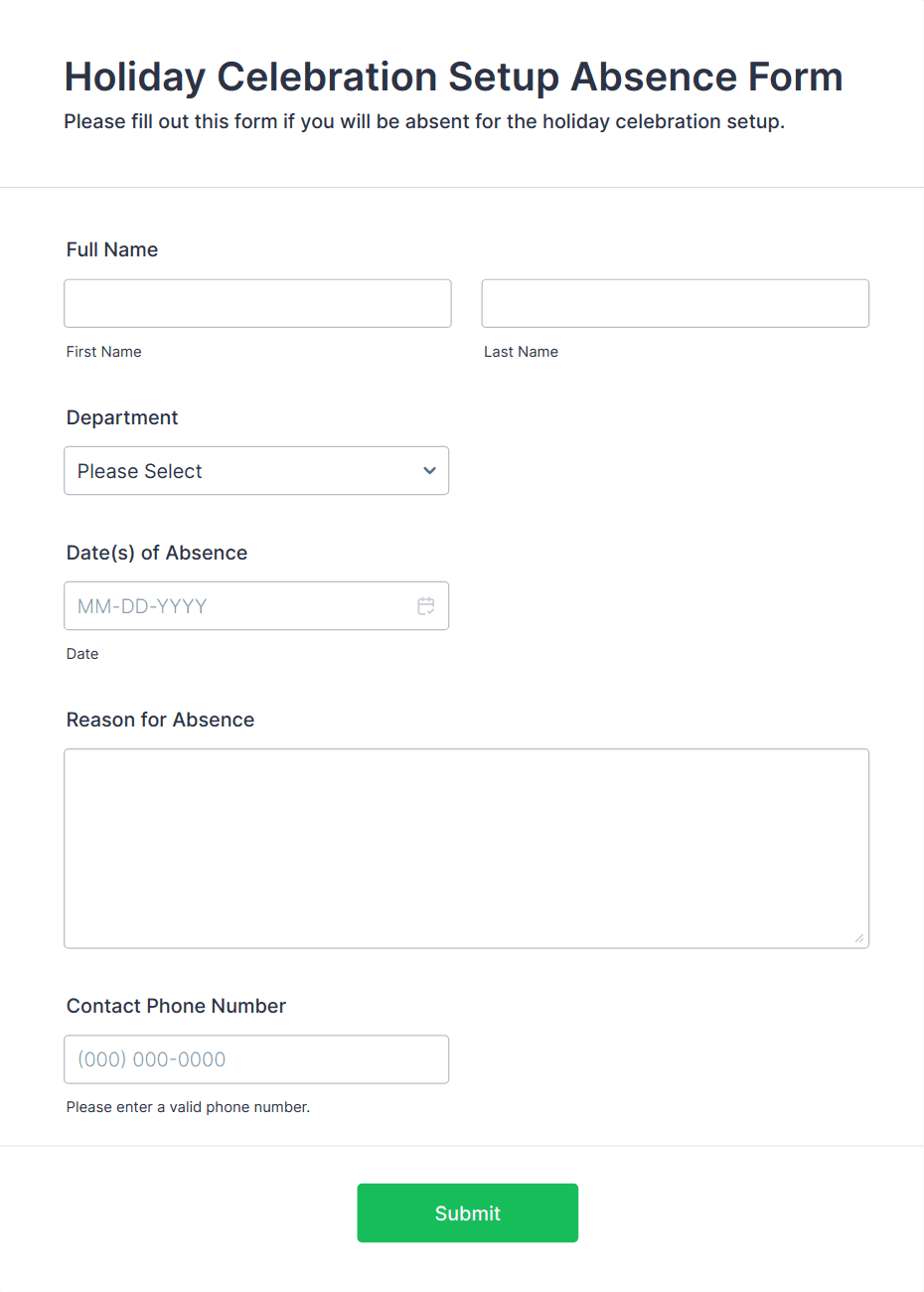The image size is (924, 1292).
Task: Submit the absence form
Action: (467, 1212)
